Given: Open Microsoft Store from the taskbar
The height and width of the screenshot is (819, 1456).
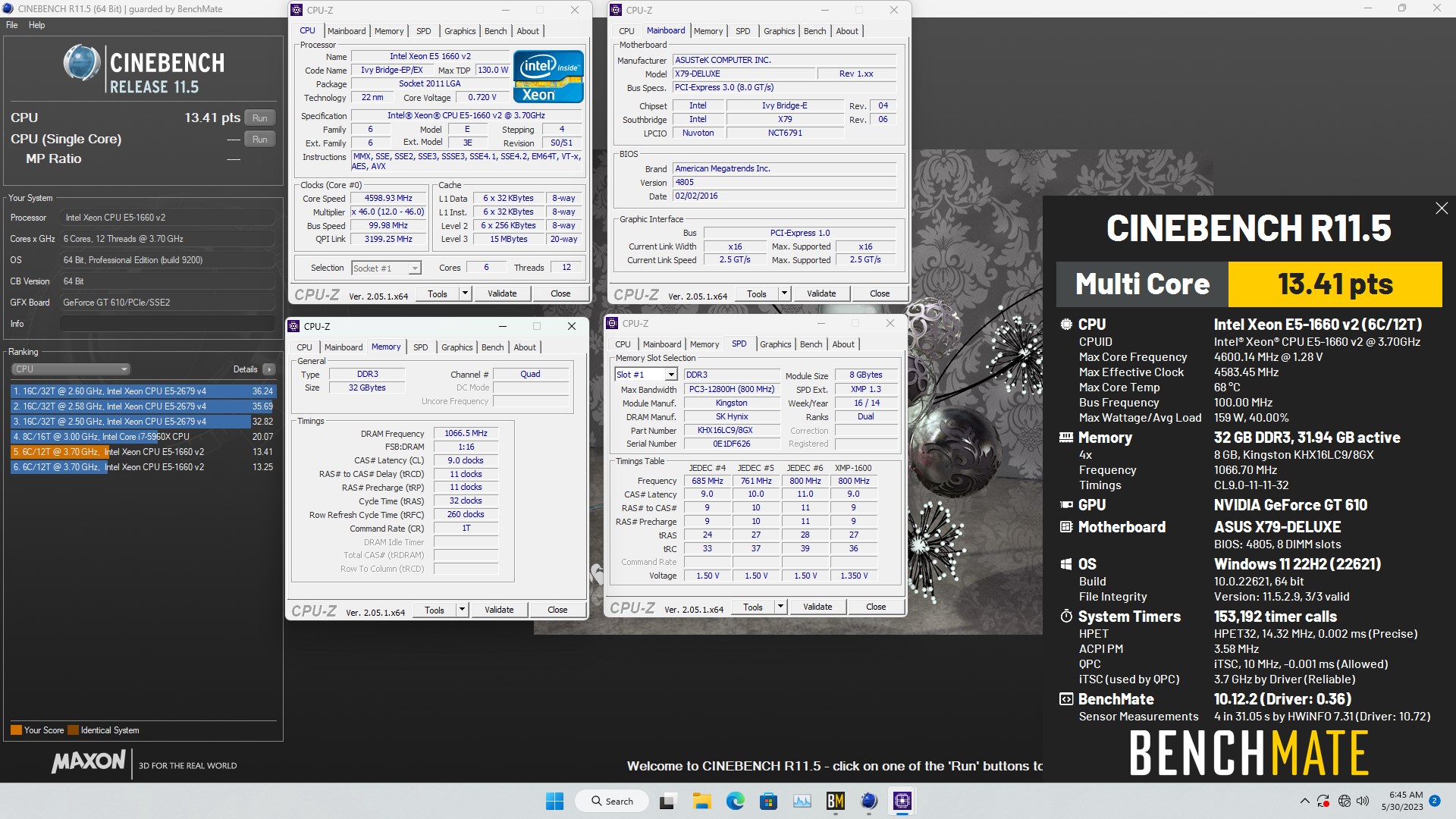Looking at the screenshot, I should 768,801.
